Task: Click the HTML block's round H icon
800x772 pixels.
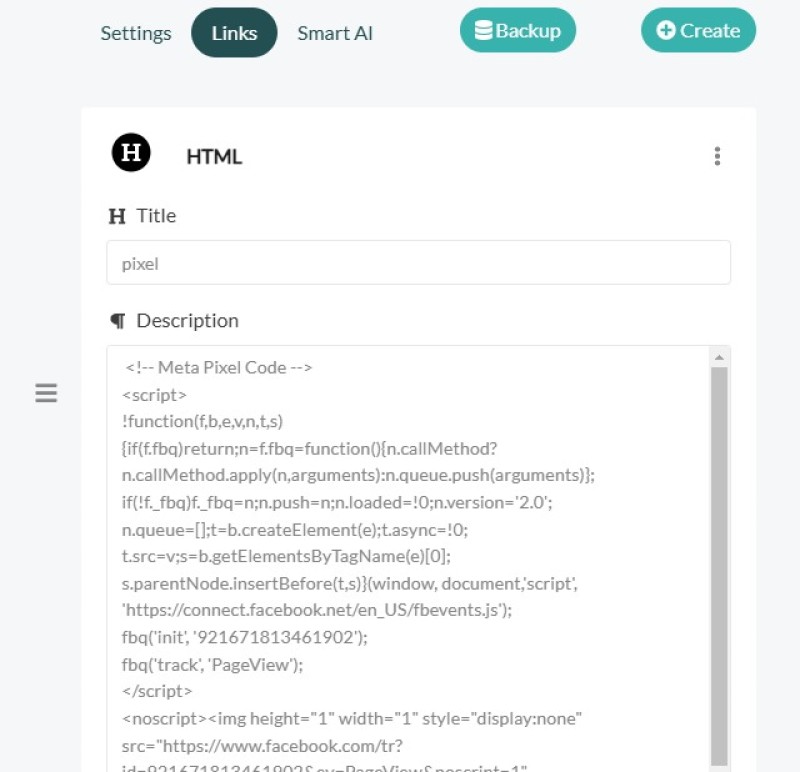Action: 131,152
